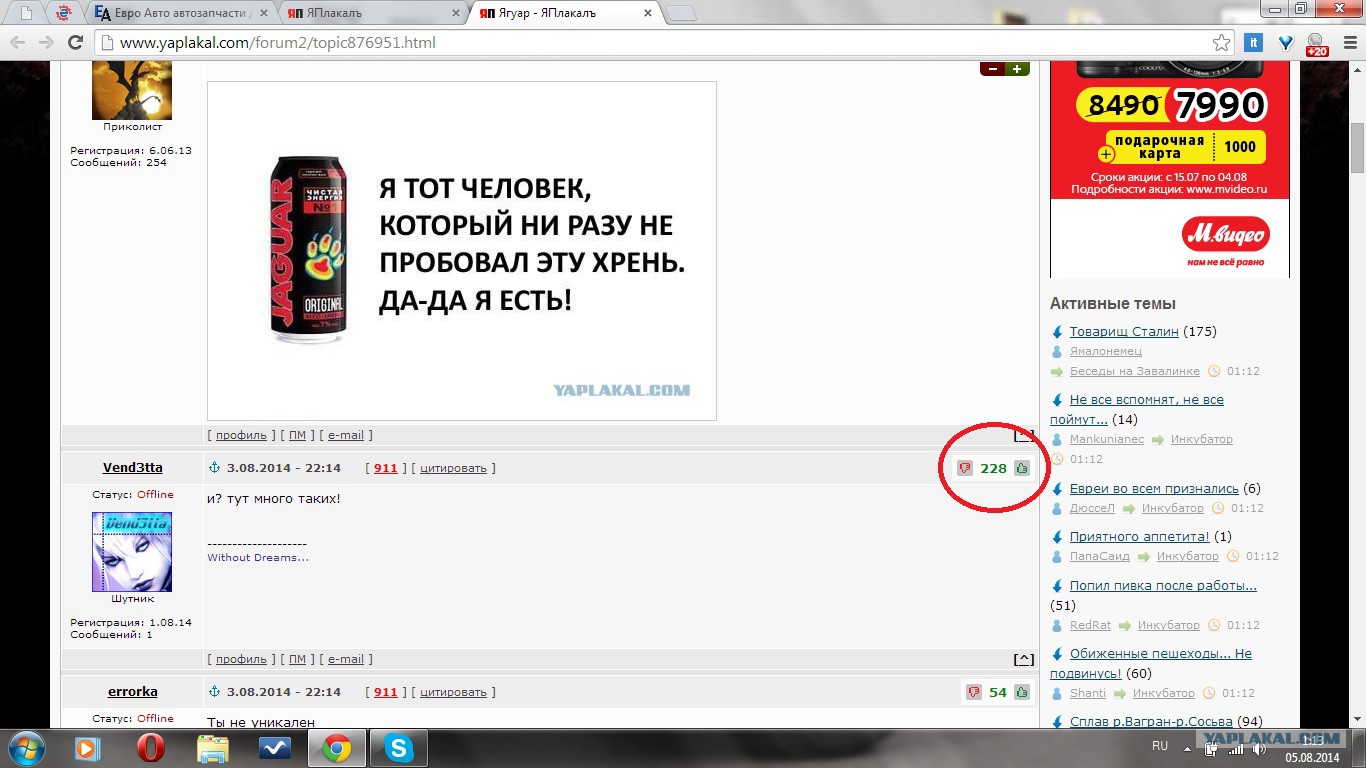1366x768 pixels.
Task: Click the browser forward arrow
Action: [46, 43]
